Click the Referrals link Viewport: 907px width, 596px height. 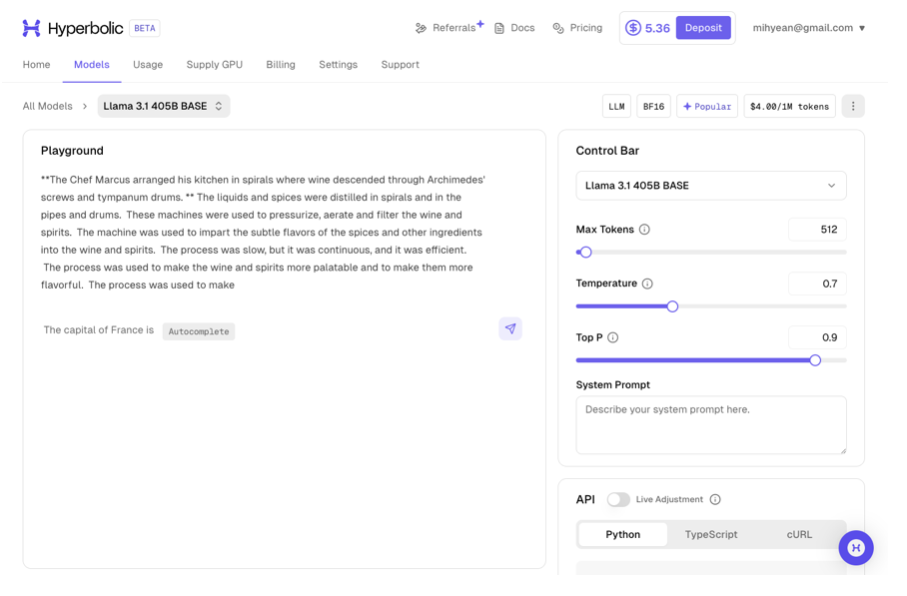point(454,28)
